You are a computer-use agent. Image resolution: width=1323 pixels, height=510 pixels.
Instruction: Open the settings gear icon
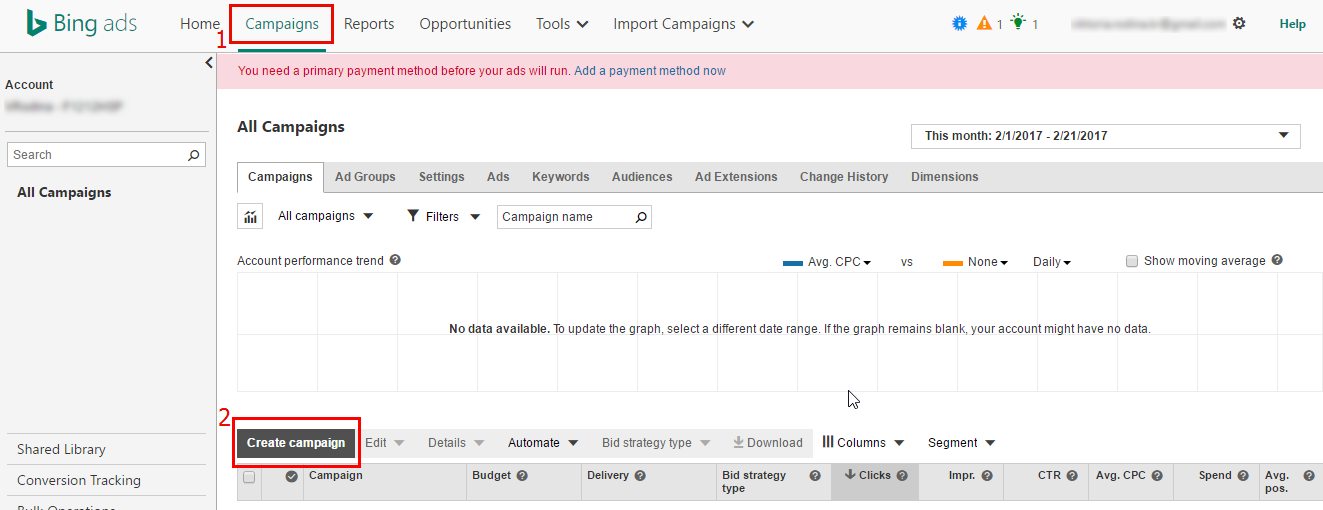pos(1239,23)
